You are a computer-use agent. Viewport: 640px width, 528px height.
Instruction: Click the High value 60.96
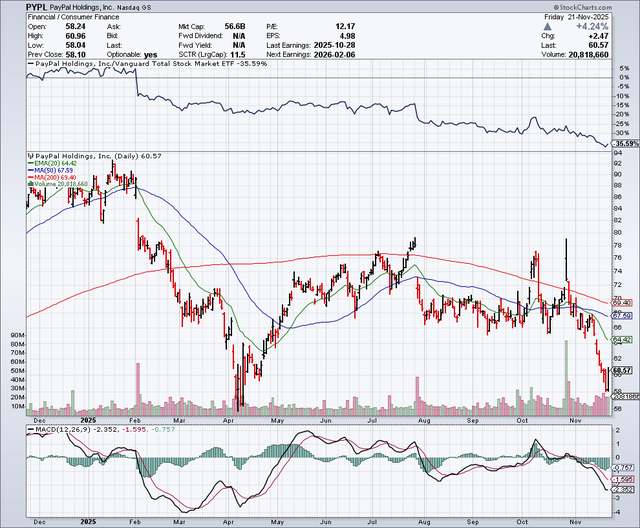click(x=76, y=36)
